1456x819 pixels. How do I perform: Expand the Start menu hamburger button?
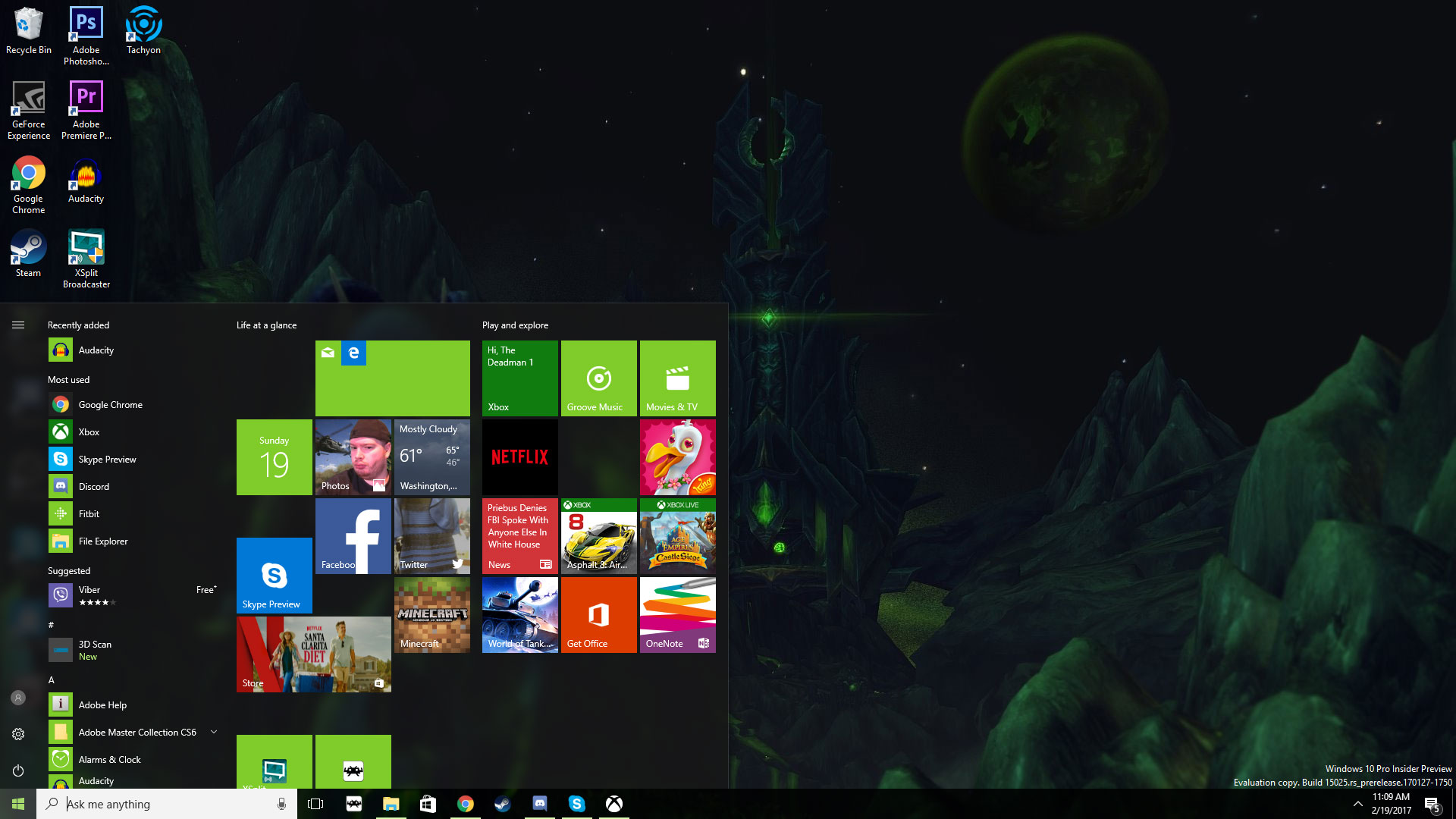tap(18, 325)
